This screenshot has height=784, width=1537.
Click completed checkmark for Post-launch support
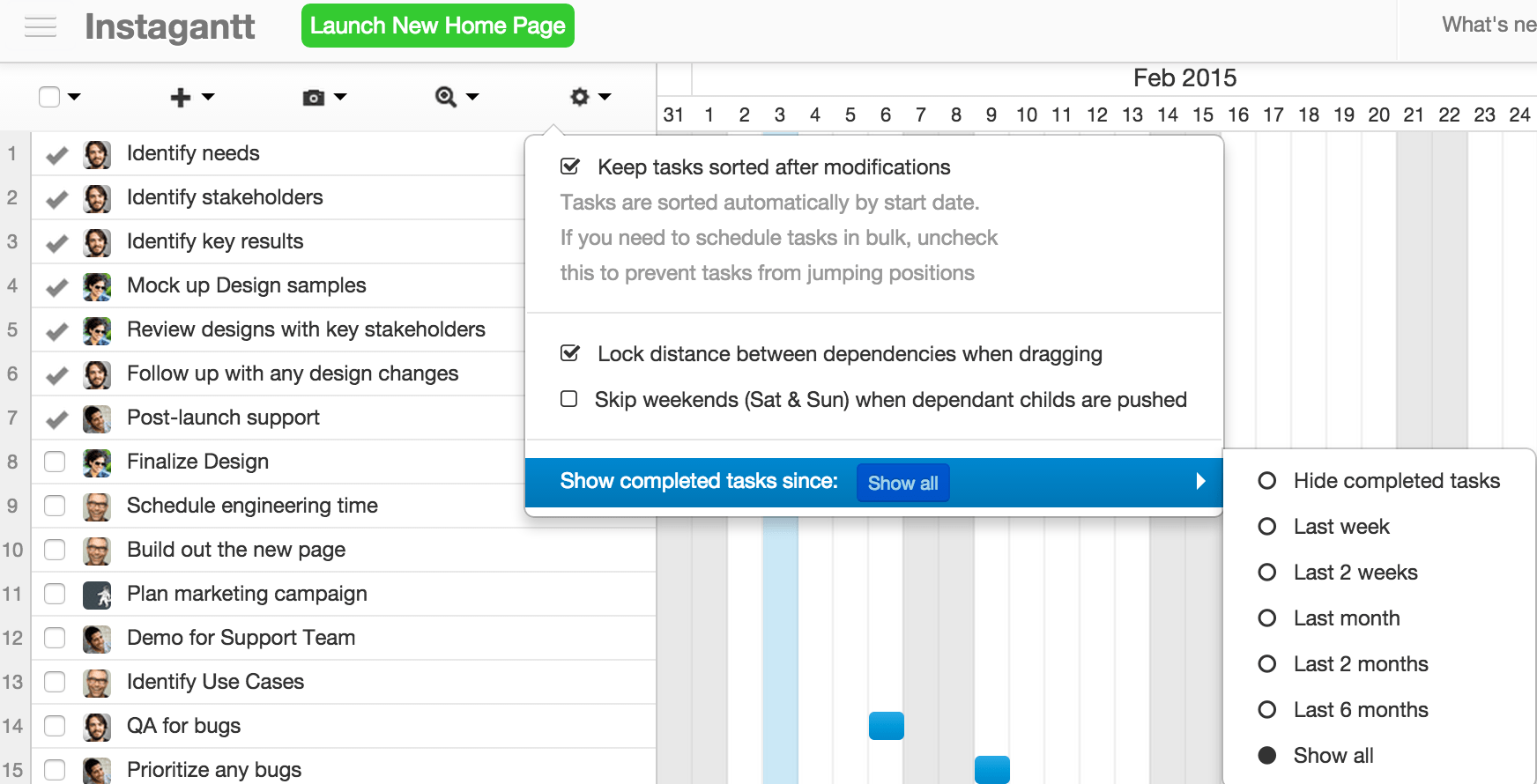57,419
